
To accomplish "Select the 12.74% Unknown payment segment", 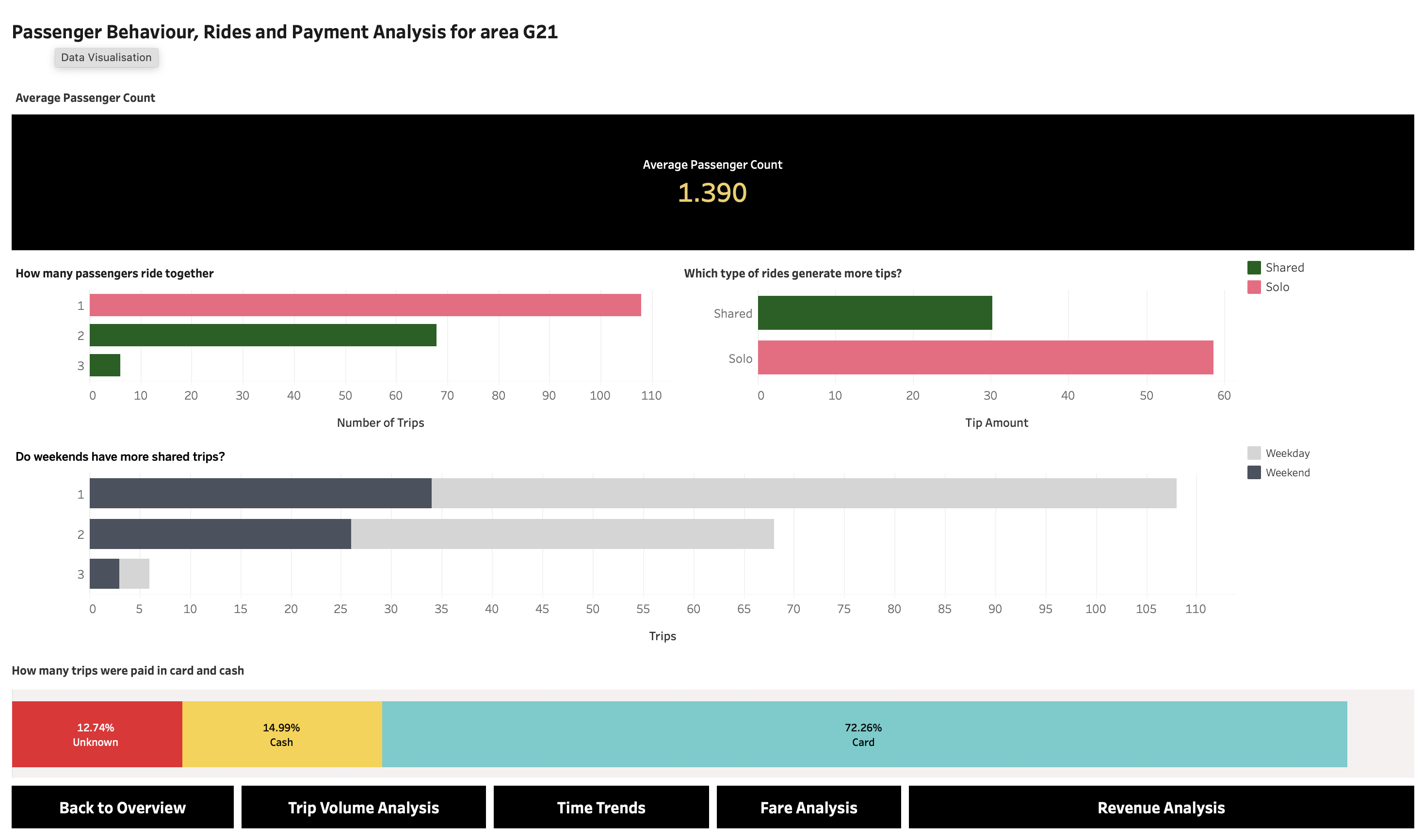I will (96, 734).
